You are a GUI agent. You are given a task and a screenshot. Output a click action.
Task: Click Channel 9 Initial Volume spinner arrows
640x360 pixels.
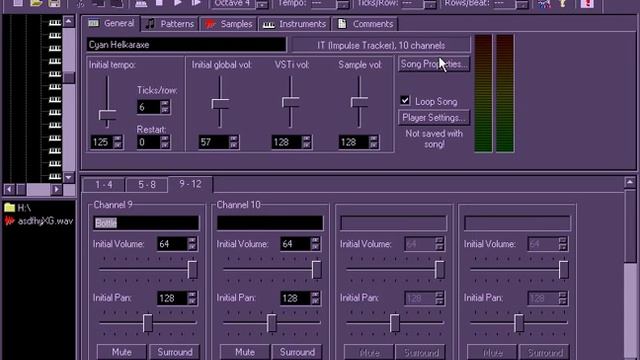click(x=192, y=244)
